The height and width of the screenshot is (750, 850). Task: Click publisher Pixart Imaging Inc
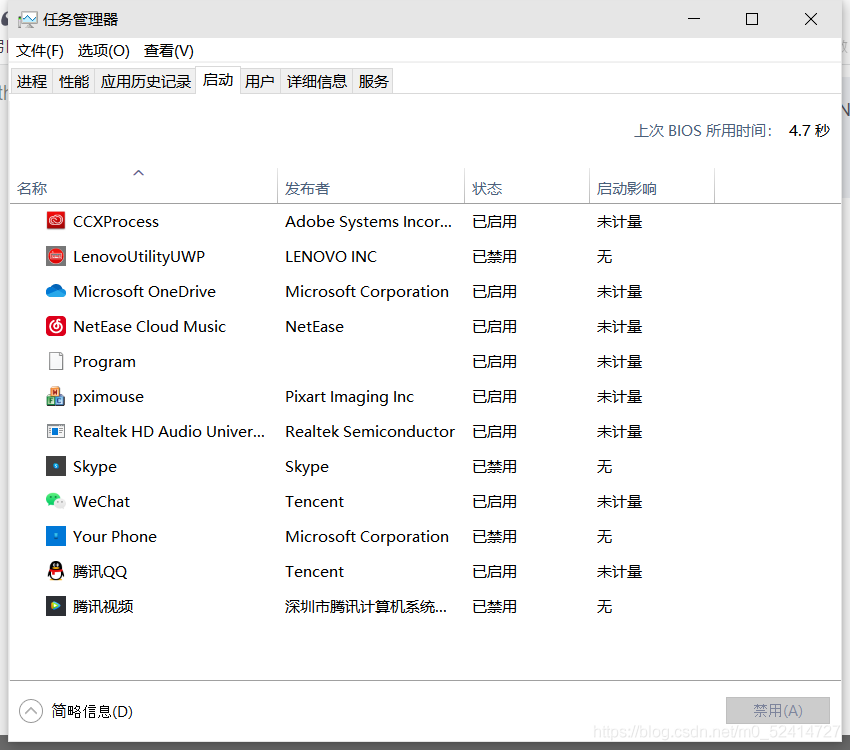pos(349,397)
